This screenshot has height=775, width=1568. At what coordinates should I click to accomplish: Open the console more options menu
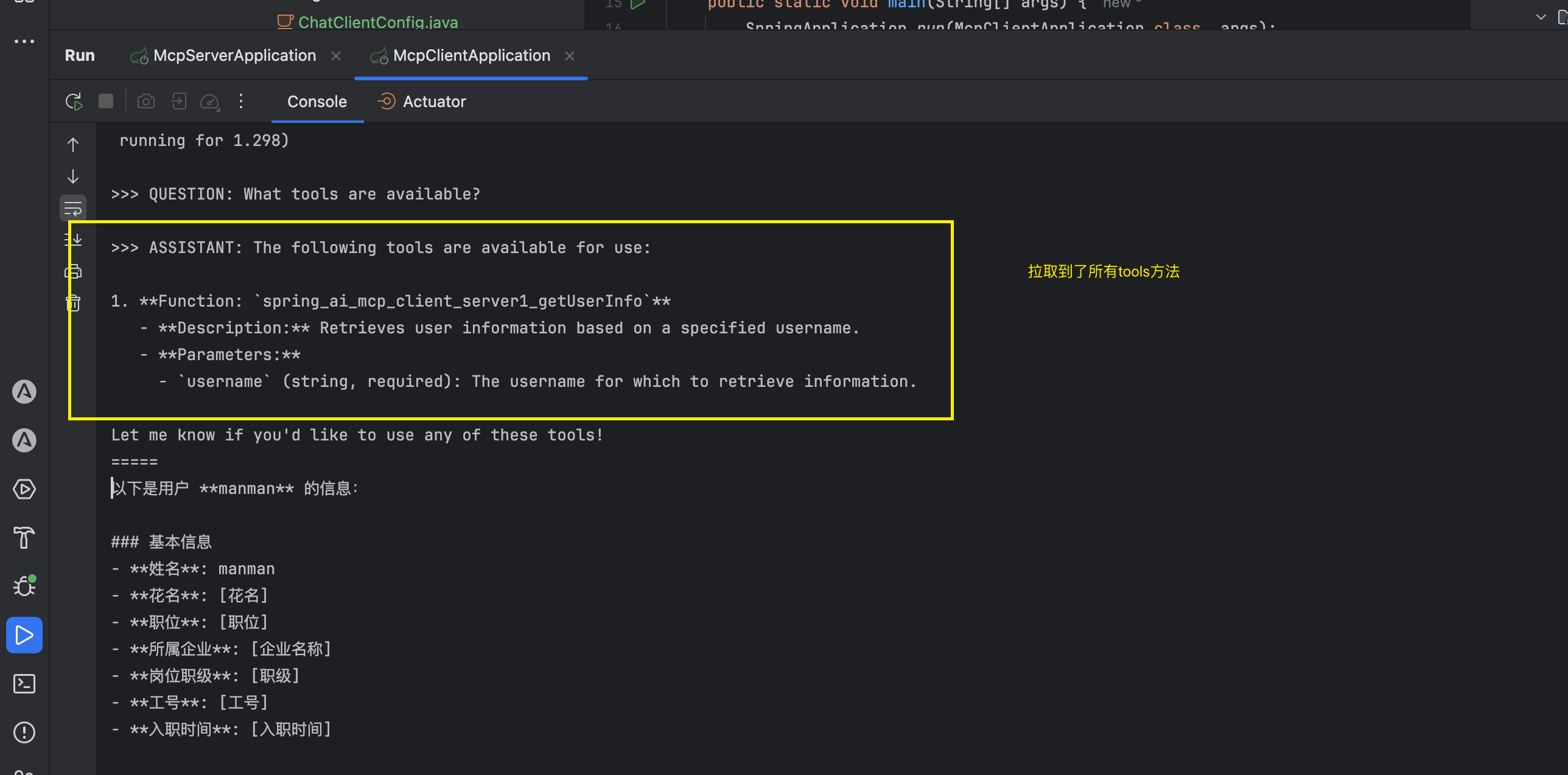[x=241, y=101]
